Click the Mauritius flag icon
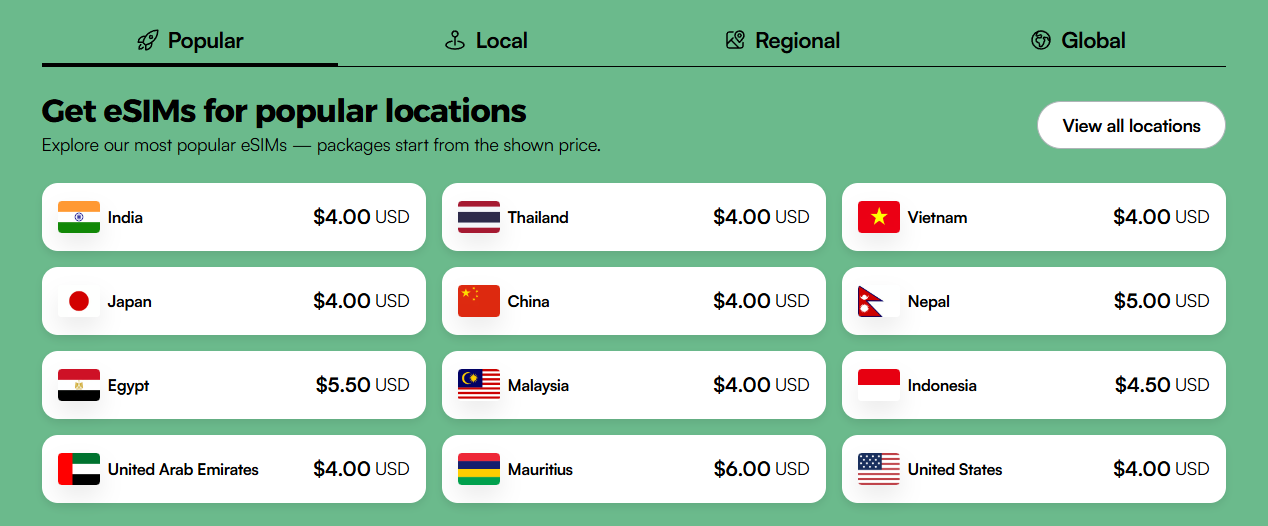 tap(479, 469)
